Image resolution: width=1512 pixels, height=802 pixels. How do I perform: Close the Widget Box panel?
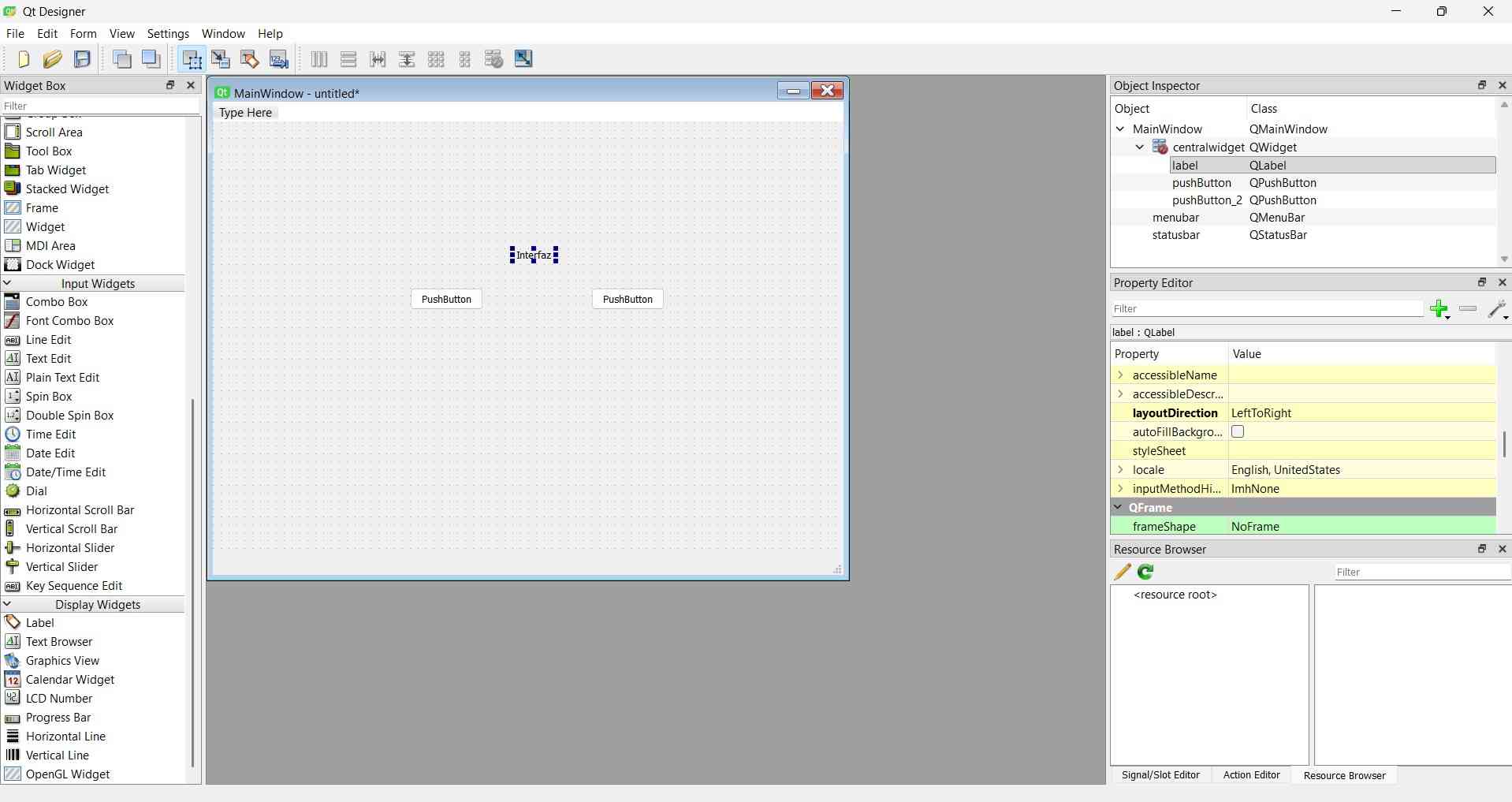190,85
